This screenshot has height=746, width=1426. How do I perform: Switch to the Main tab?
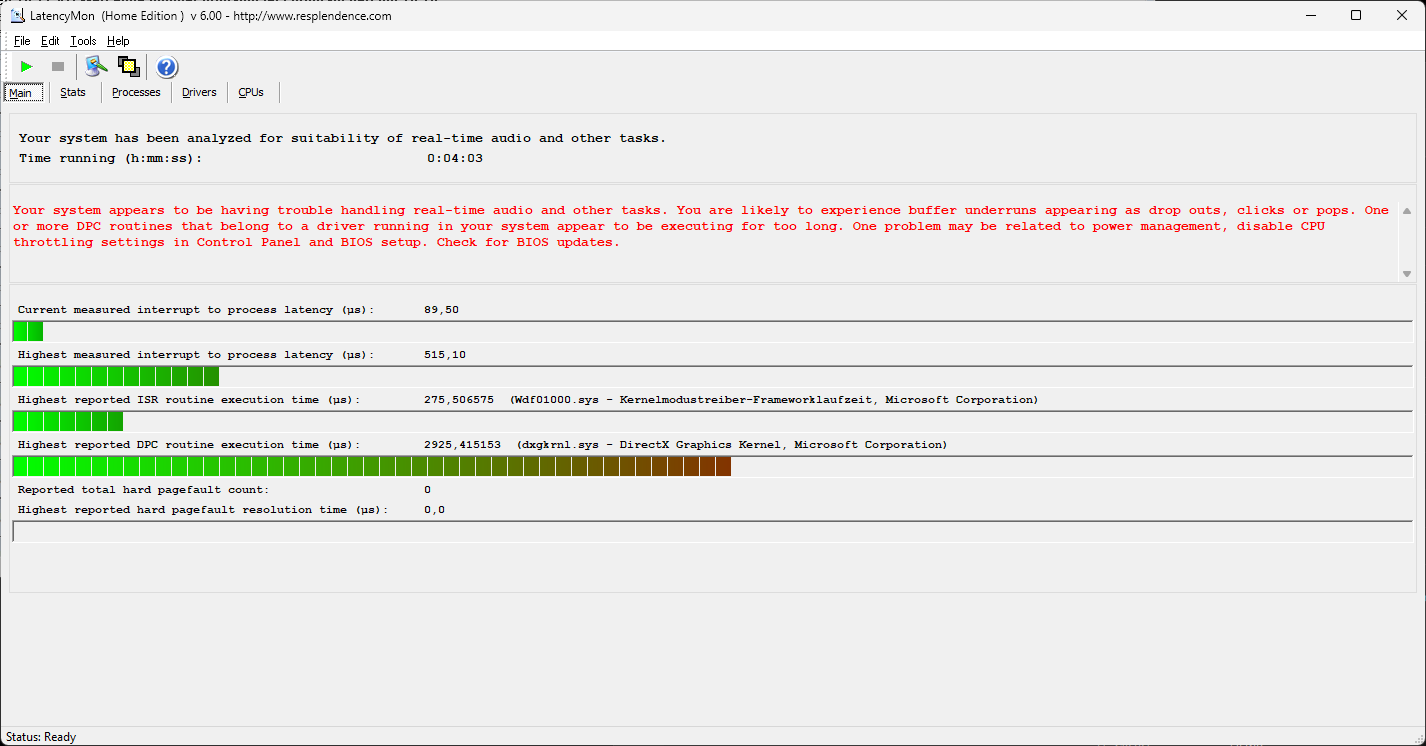[x=22, y=92]
